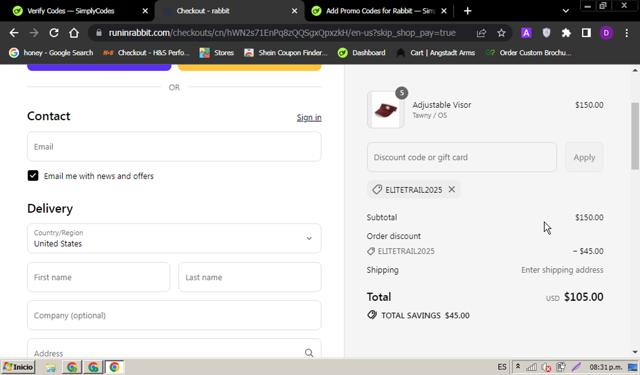
Task: Open Order Custom Brochu bookmark
Action: [529, 53]
